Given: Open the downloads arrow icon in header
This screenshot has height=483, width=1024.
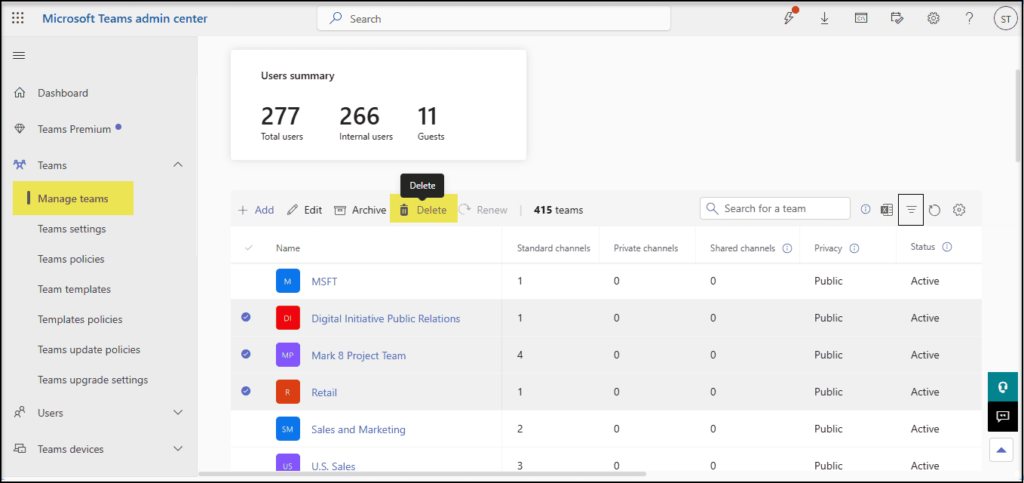Looking at the screenshot, I should (824, 18).
